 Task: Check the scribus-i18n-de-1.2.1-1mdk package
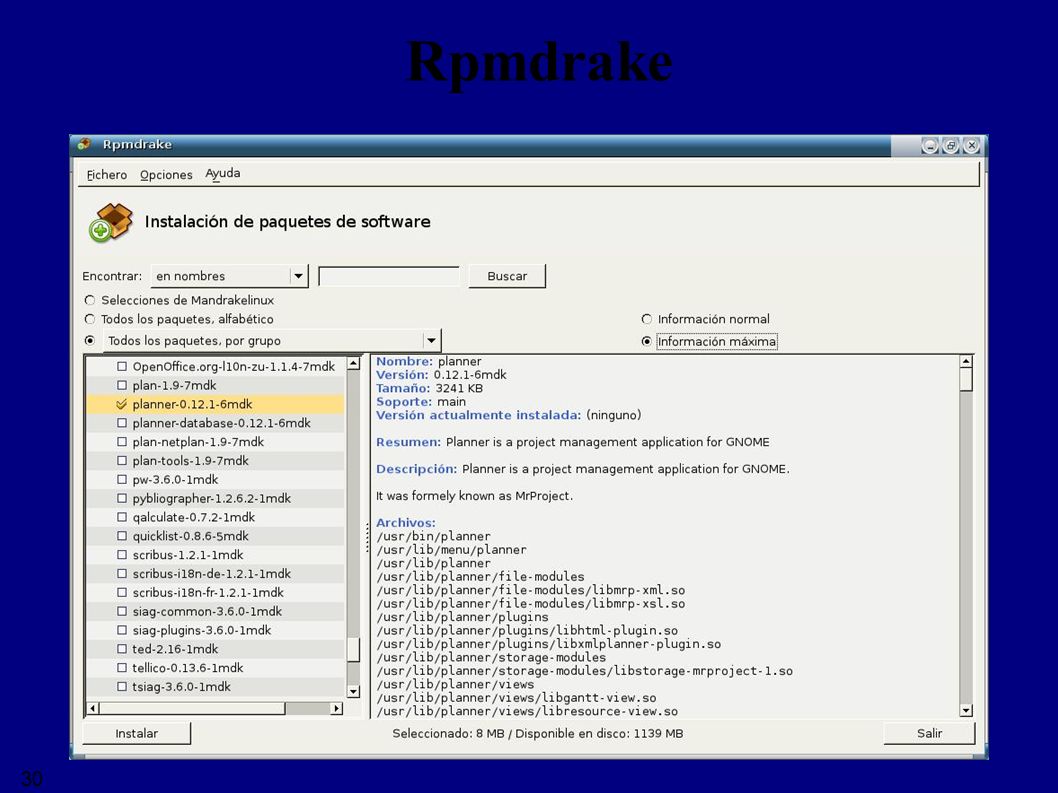coord(121,574)
